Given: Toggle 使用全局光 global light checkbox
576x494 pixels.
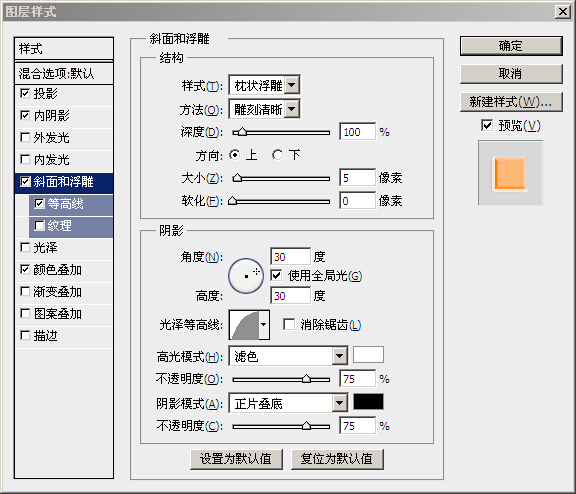Looking at the screenshot, I should click(276, 275).
